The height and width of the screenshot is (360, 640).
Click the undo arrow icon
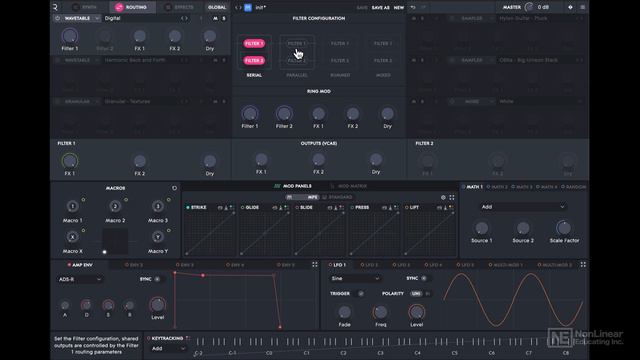click(413, 7)
